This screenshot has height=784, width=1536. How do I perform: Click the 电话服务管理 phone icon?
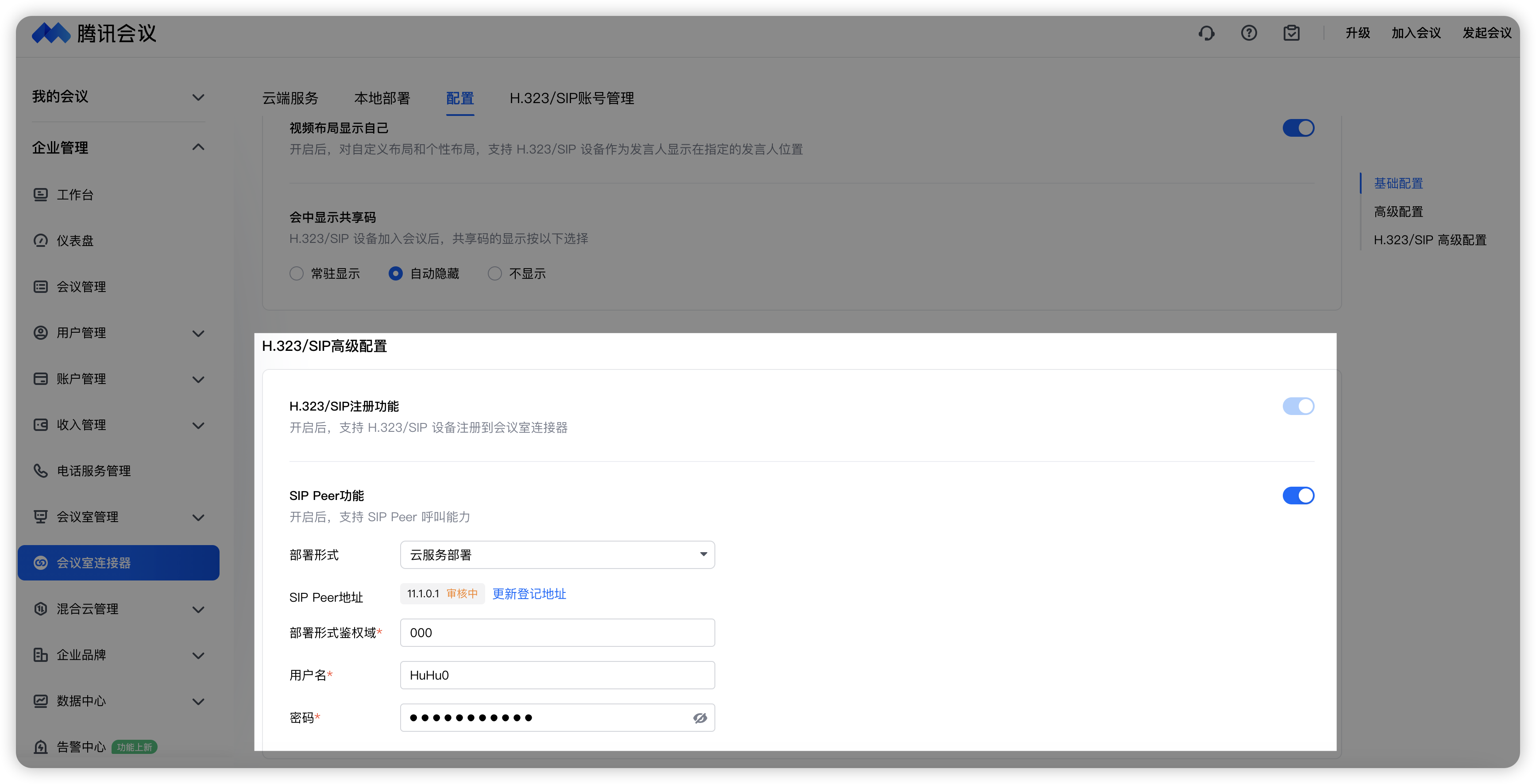[x=41, y=470]
